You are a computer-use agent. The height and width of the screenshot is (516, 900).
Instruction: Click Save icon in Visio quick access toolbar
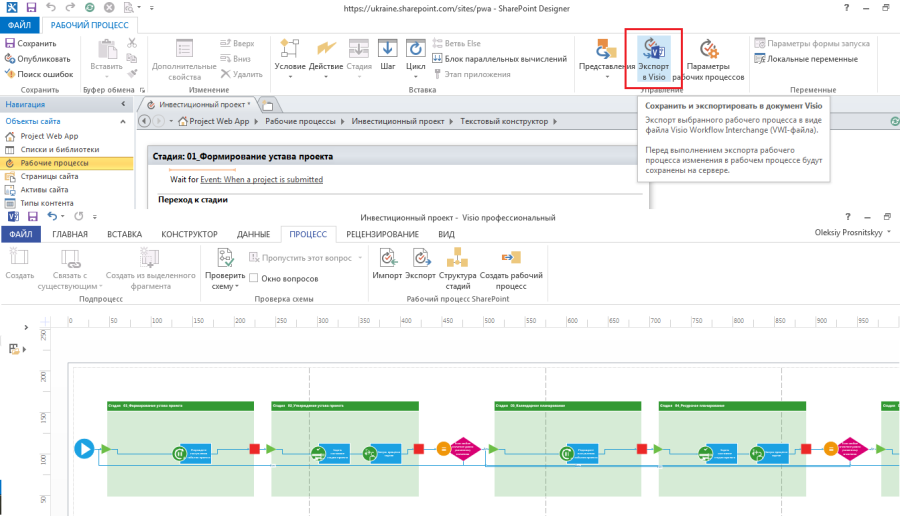(x=32, y=216)
